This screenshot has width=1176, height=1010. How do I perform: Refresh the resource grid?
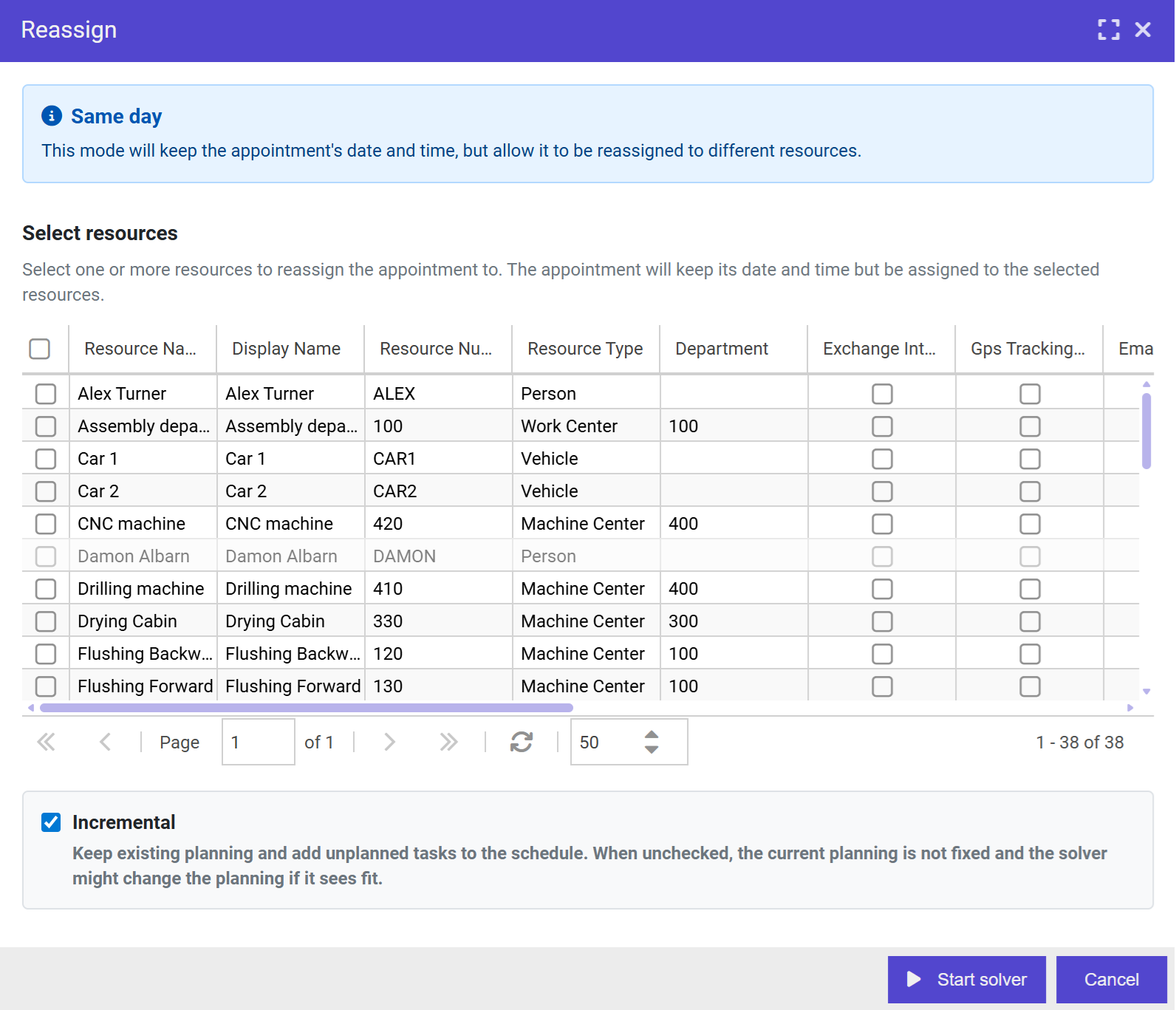pyautogui.click(x=522, y=742)
